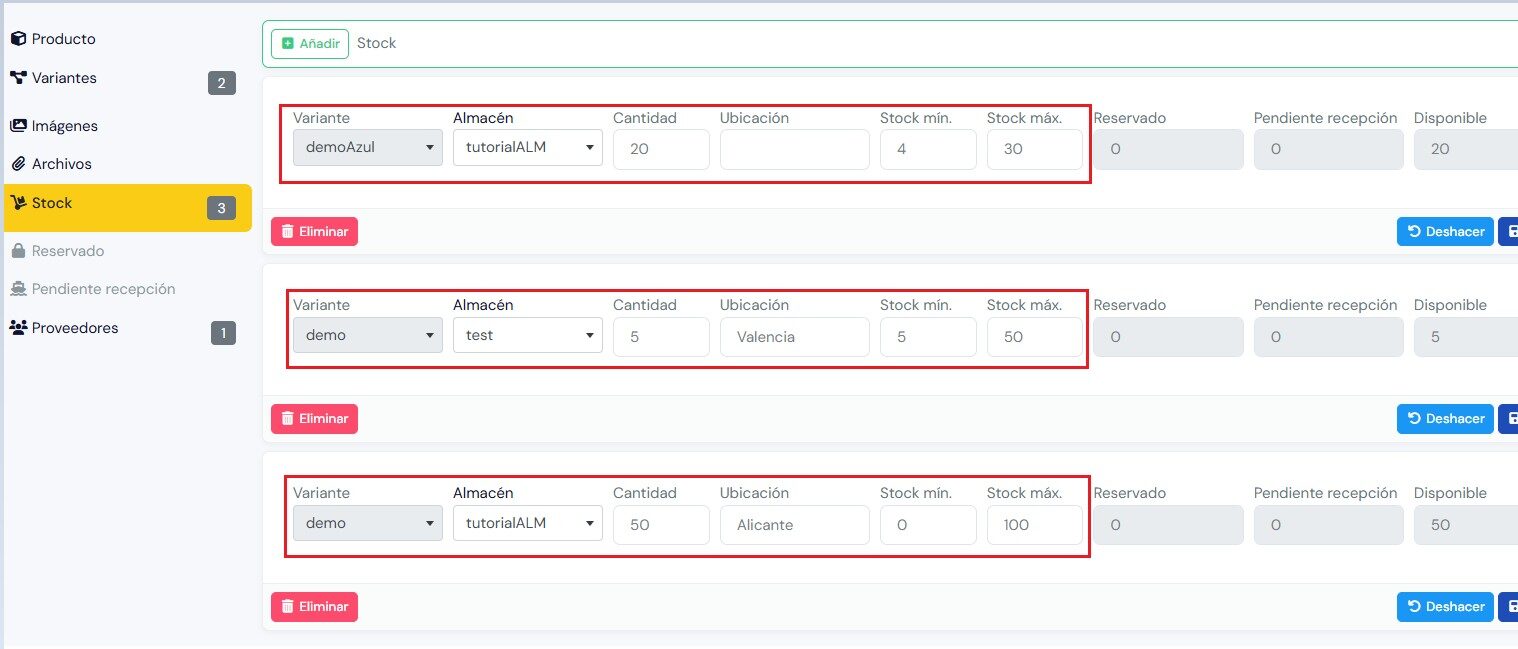Open the tutorialALM Almacén dropdown in first row
This screenshot has width=1518, height=649.
coord(528,148)
